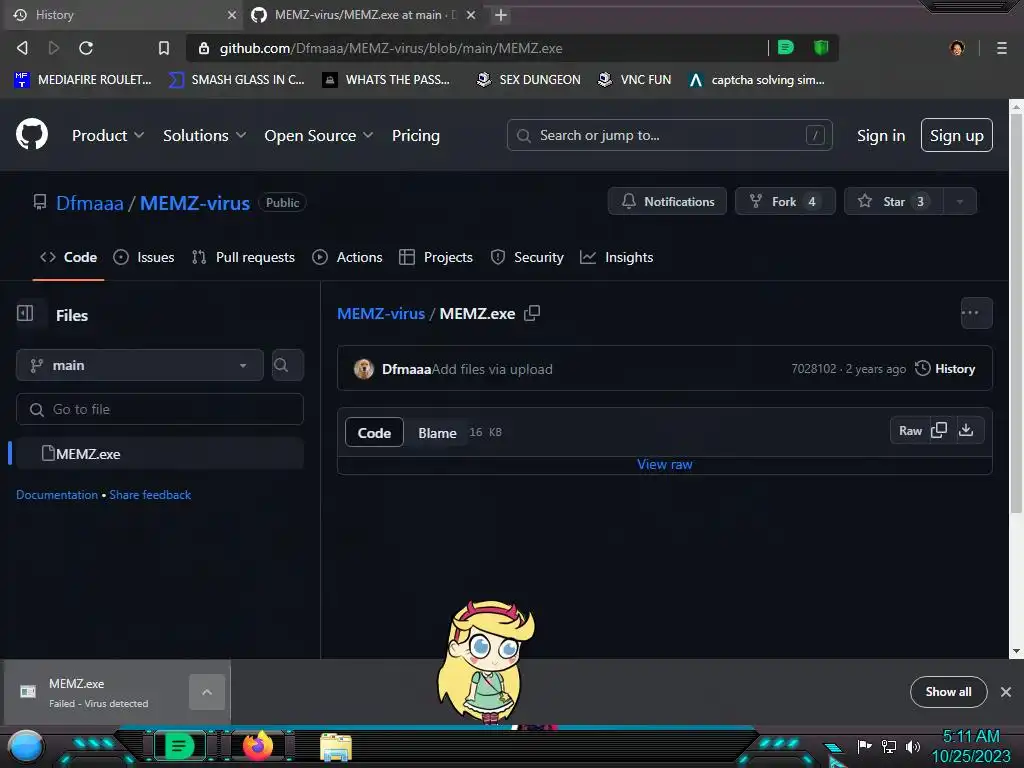
Task: Click the browser back arrow
Action: point(22,48)
